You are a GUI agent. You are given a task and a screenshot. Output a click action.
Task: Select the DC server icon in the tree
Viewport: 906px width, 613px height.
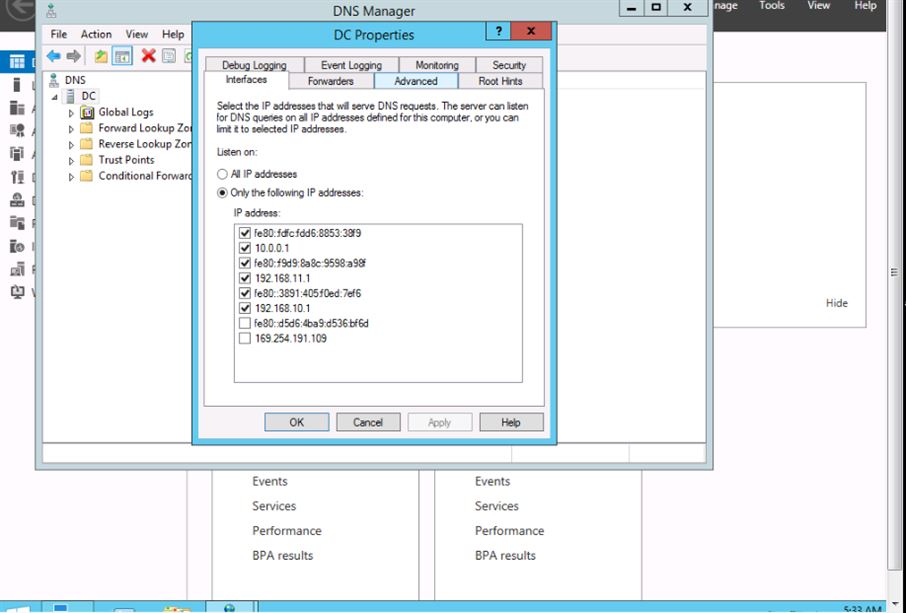(70, 96)
